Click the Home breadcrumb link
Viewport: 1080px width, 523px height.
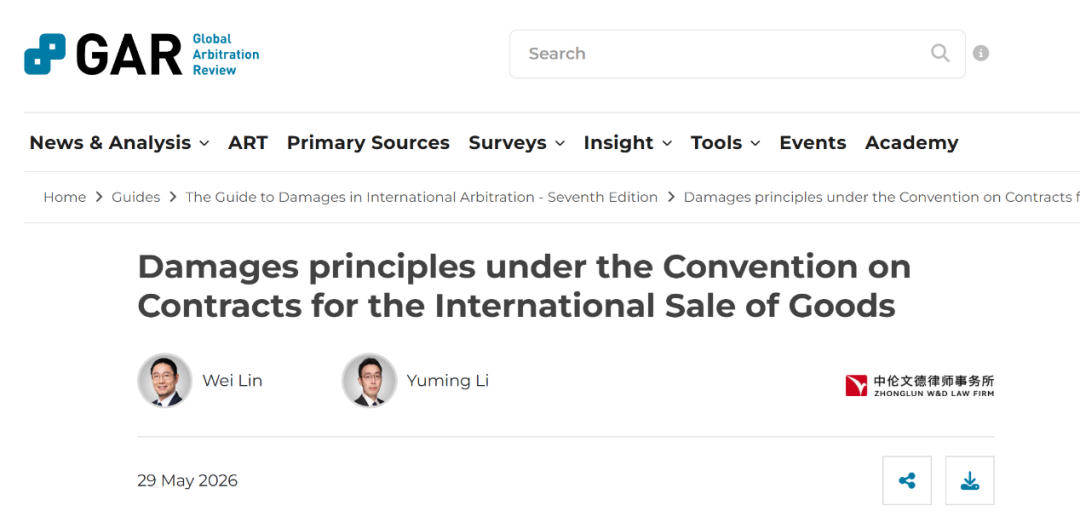click(x=65, y=197)
